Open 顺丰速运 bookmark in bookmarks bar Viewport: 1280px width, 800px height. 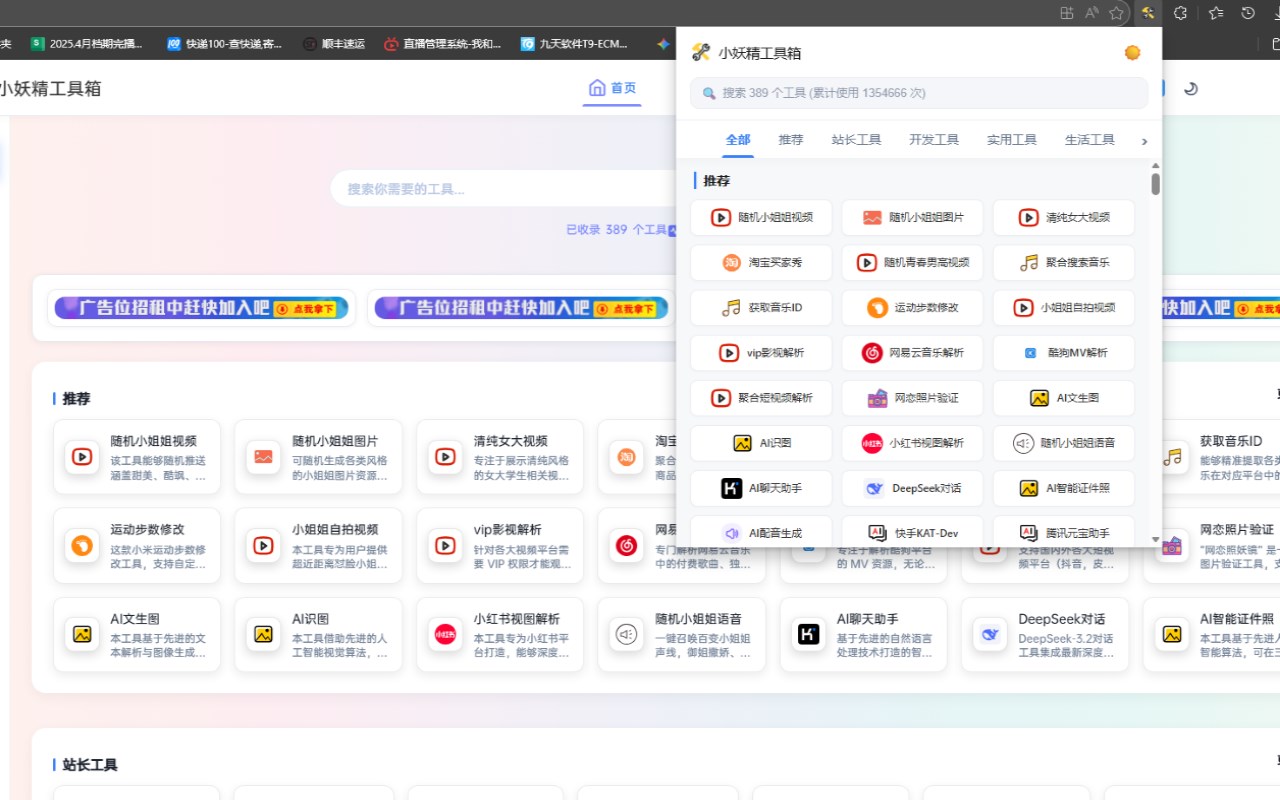(x=333, y=43)
